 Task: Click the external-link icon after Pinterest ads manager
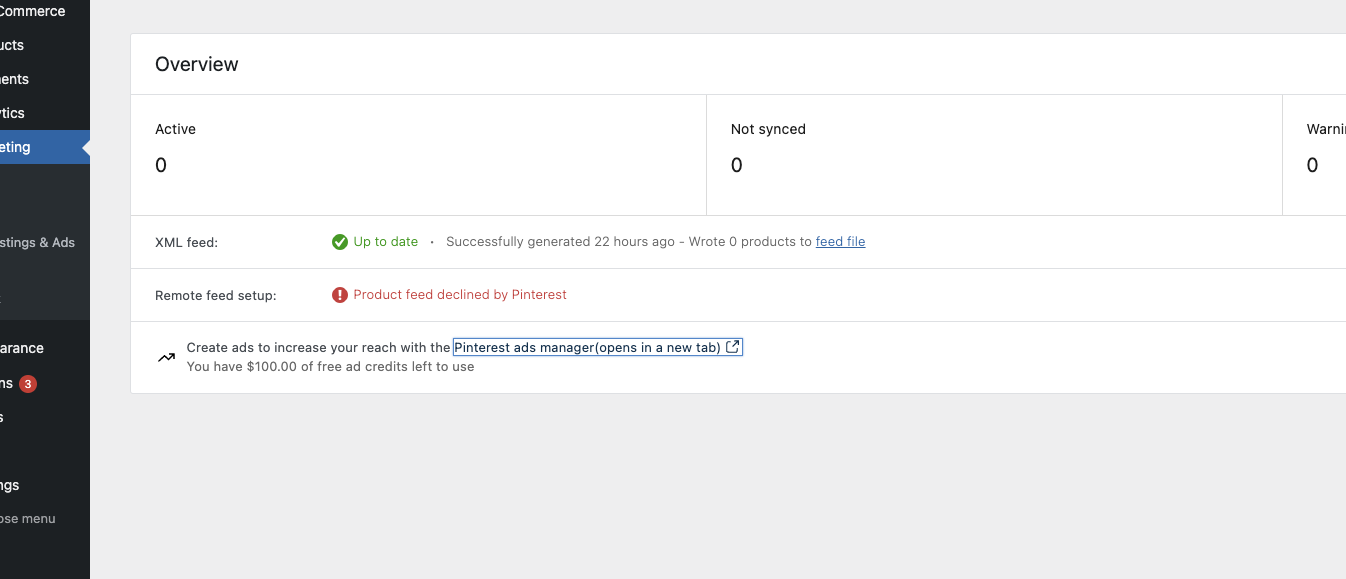733,346
